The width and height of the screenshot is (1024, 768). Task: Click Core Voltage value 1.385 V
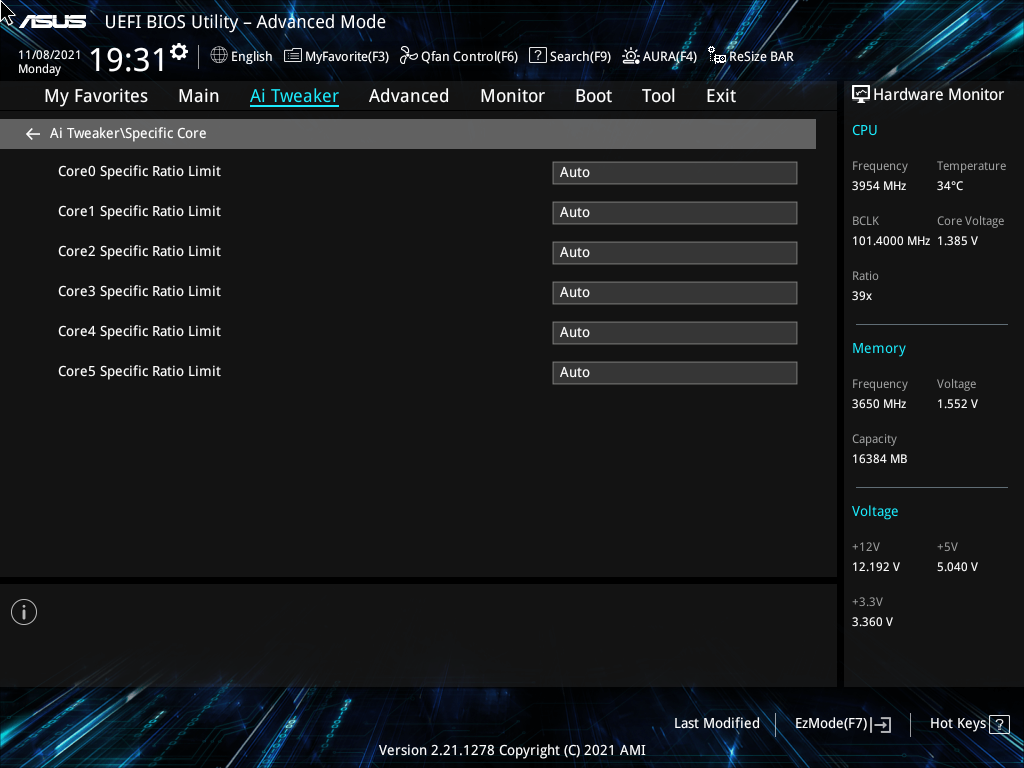[957, 241]
